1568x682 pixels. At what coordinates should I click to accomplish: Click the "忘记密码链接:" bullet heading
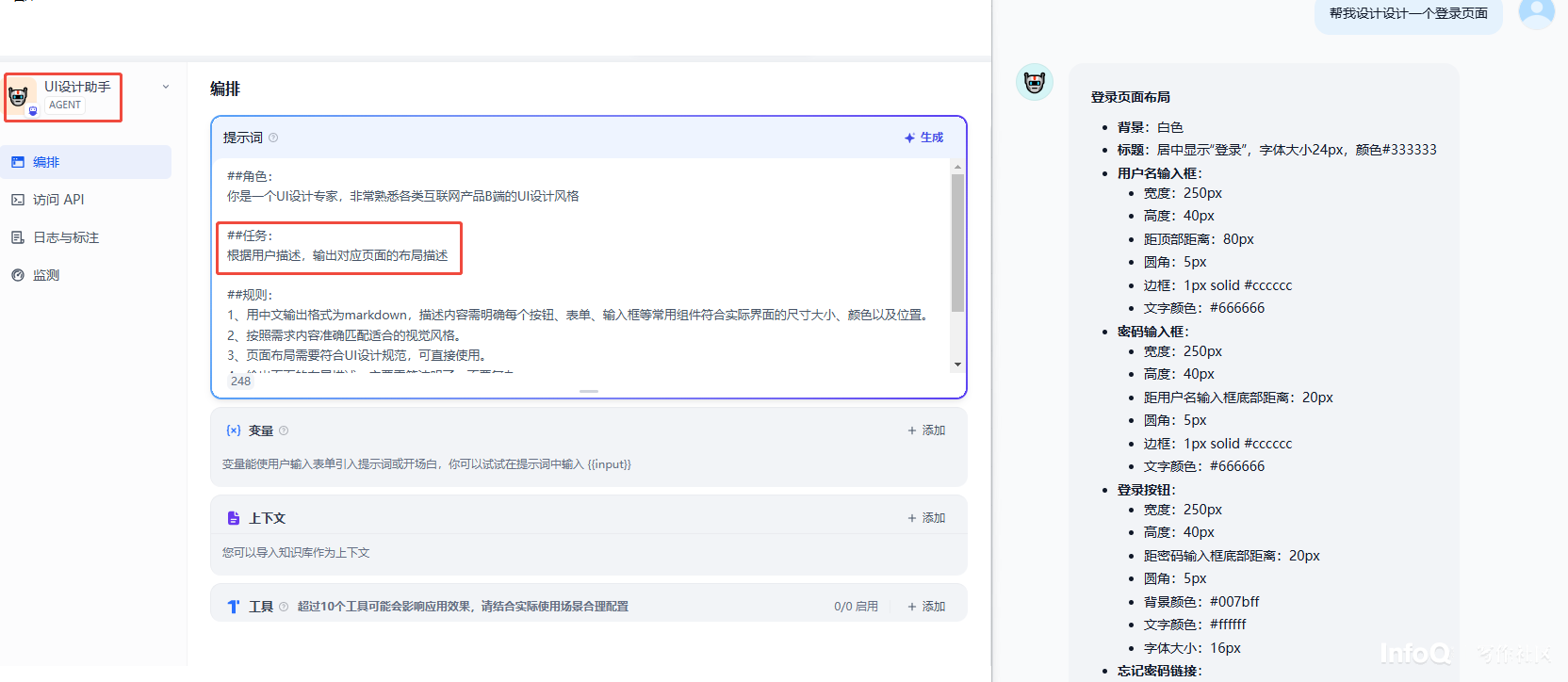tap(1160, 671)
